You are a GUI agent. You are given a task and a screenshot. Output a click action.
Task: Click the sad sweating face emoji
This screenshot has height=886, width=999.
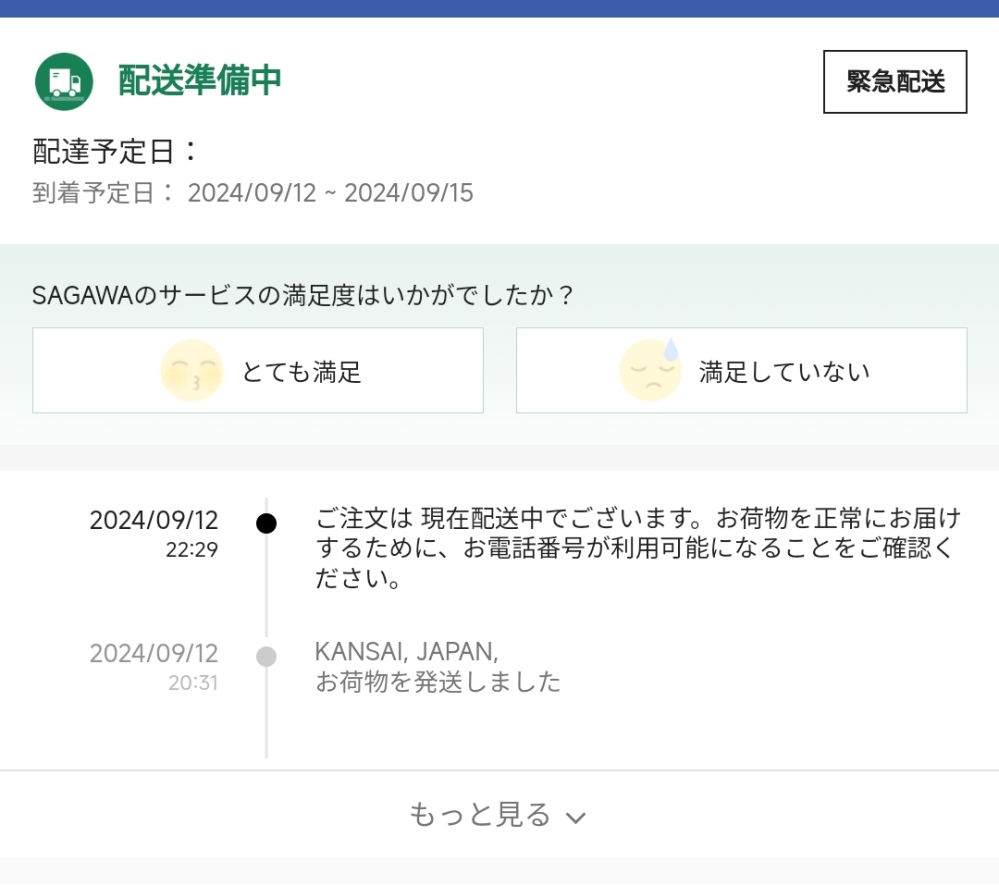click(x=650, y=370)
